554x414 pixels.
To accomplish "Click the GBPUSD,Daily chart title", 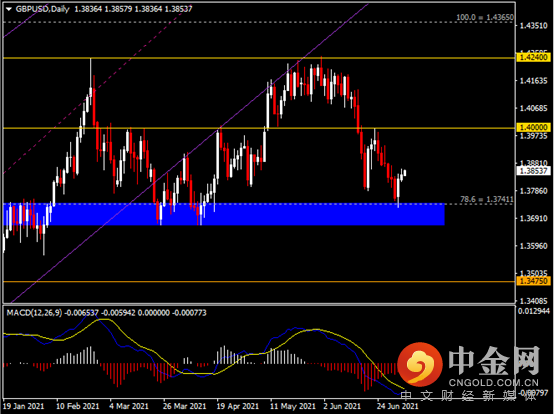I will click(x=42, y=9).
